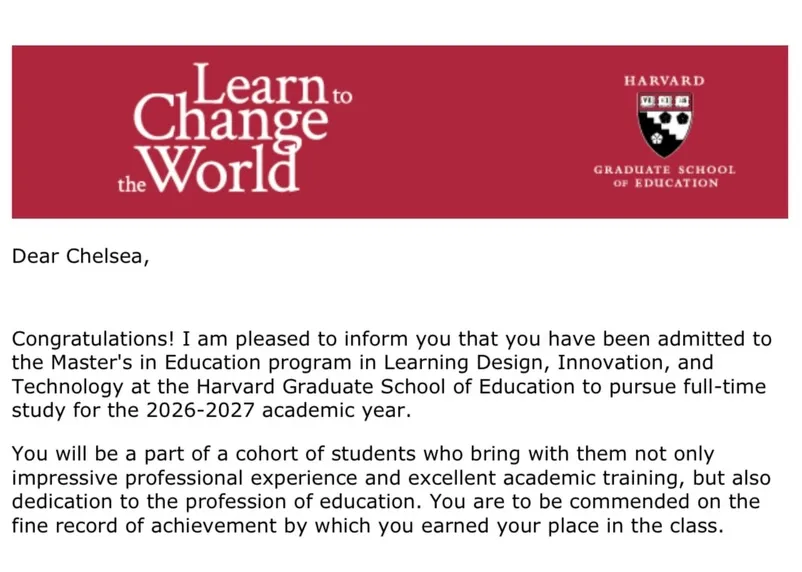Click the HARVARD wordmark above the shield
Image resolution: width=802 pixels, height=572 pixels.
(664, 81)
